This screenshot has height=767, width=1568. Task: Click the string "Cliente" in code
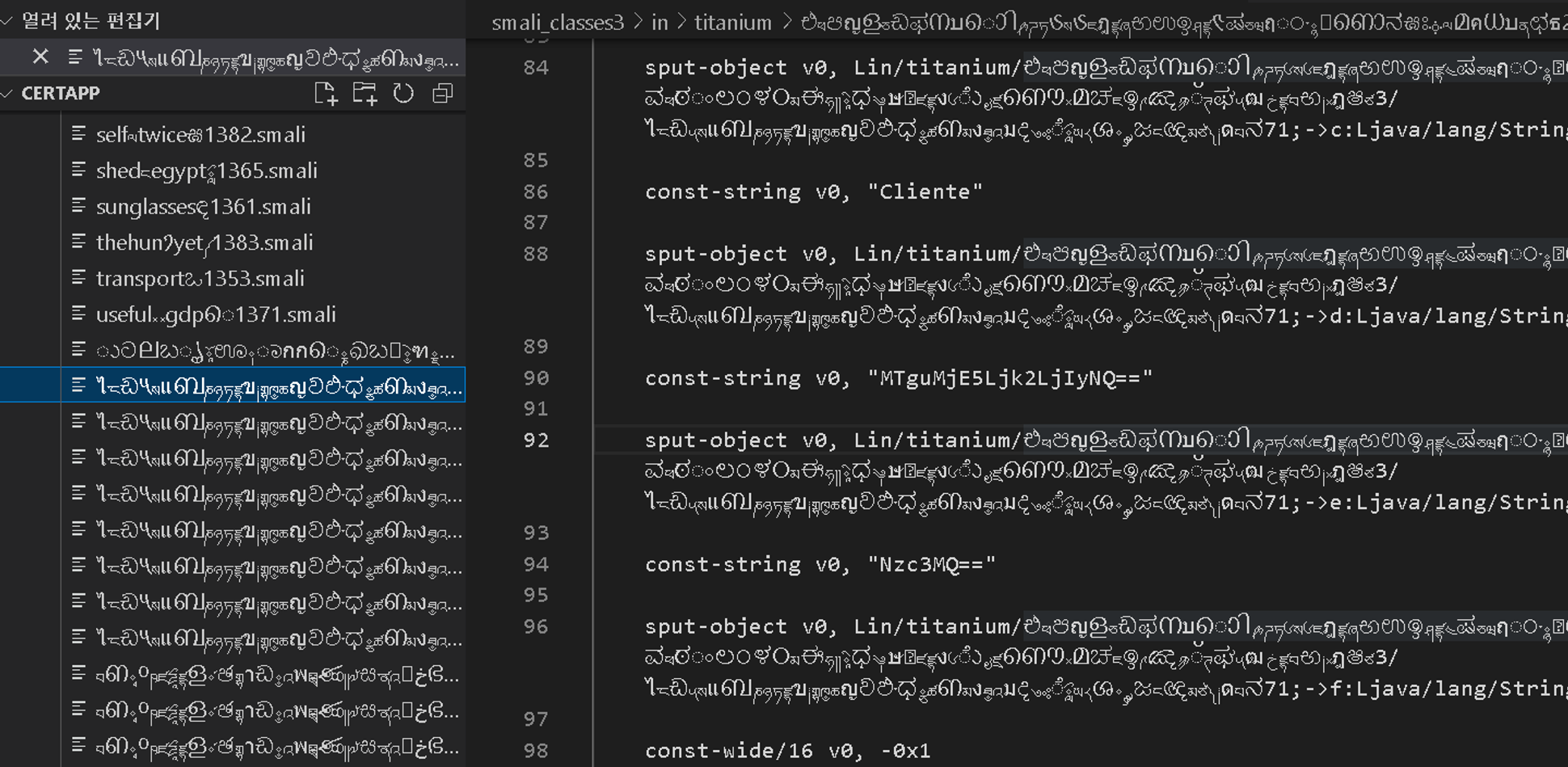pos(925,192)
